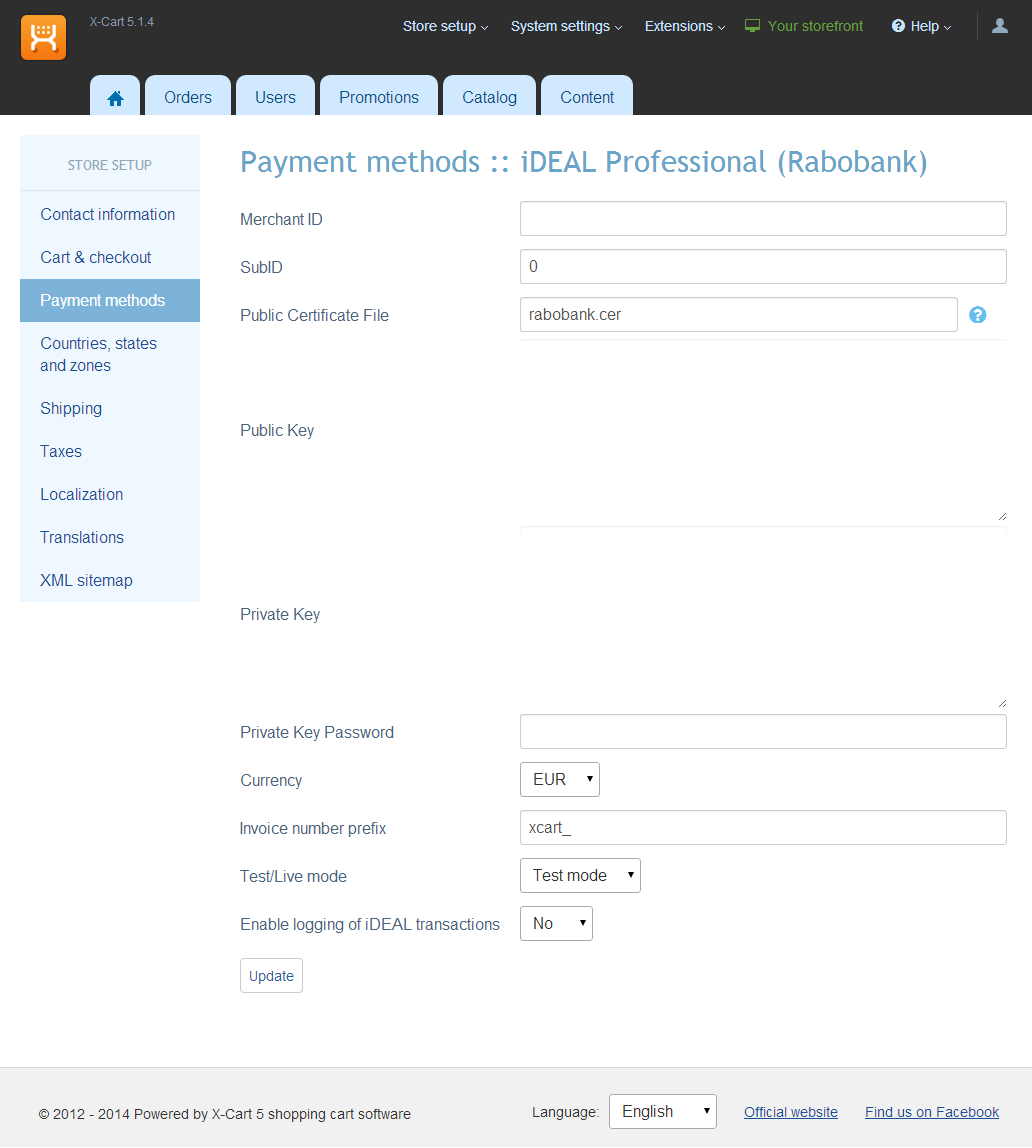
Task: Switch to the Catalog tab
Action: click(490, 97)
